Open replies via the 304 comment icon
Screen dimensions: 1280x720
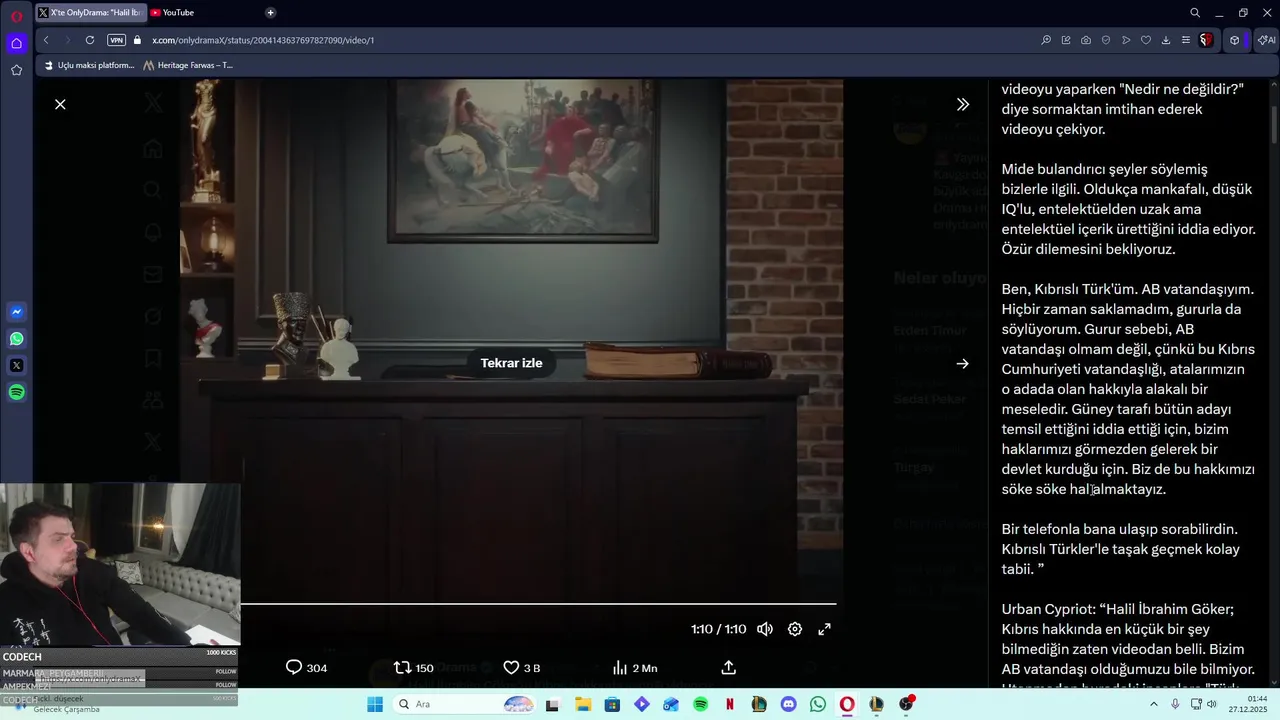pos(306,667)
